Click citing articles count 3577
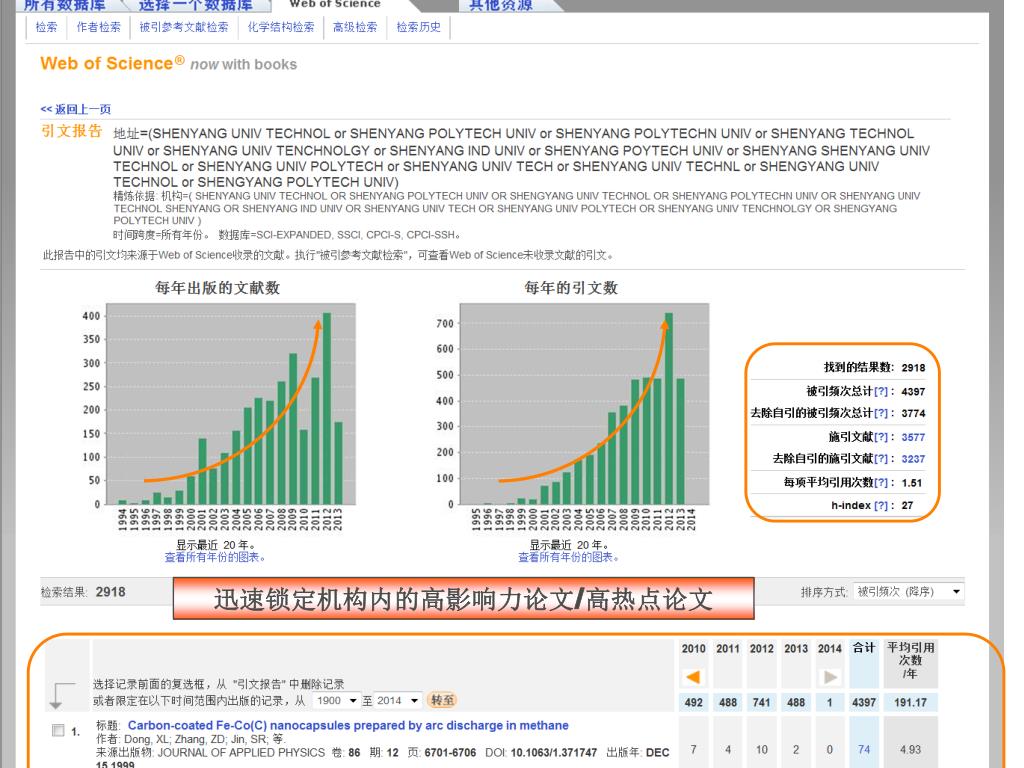Image resolution: width=1024 pixels, height=768 pixels. coord(913,438)
